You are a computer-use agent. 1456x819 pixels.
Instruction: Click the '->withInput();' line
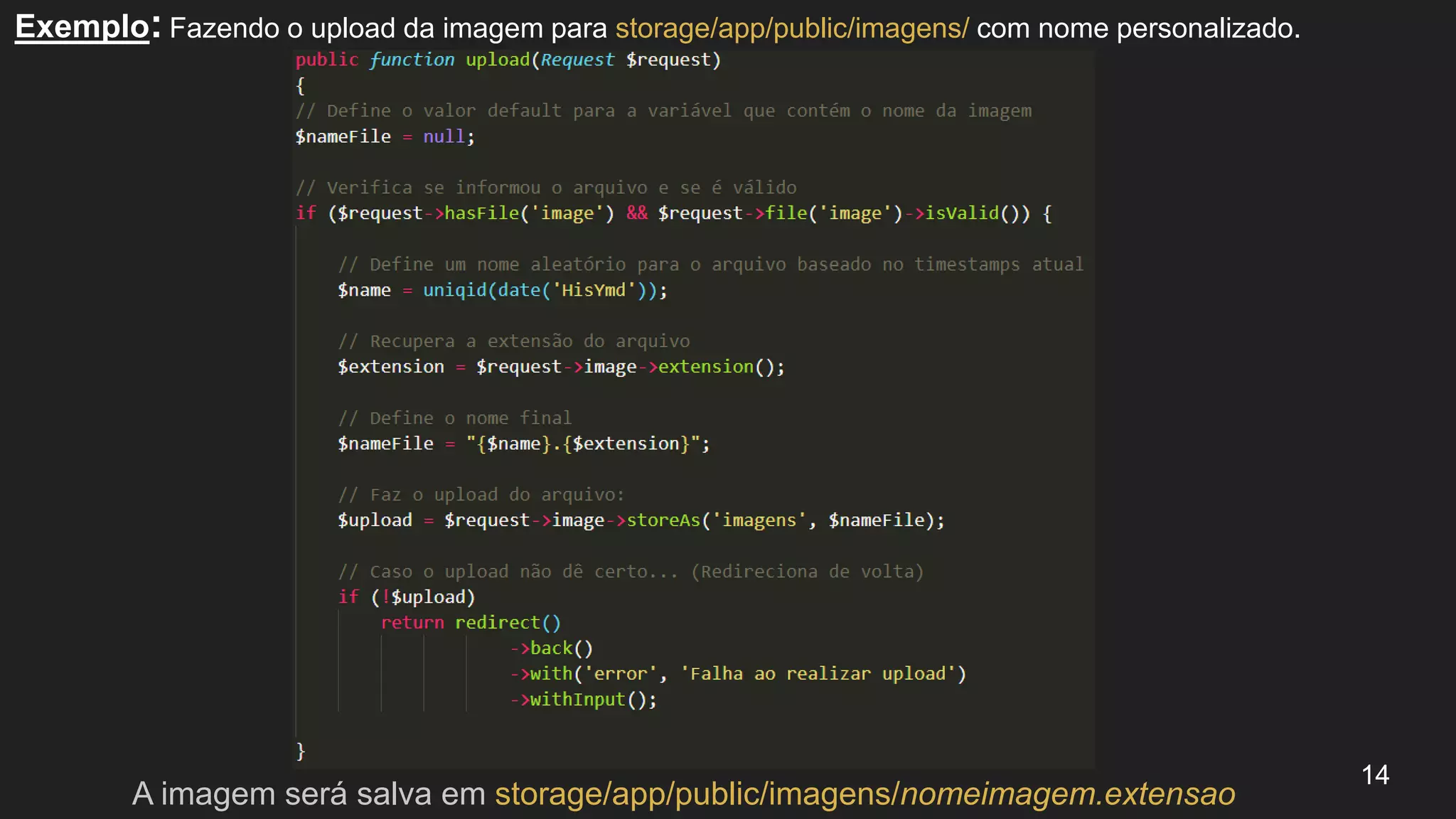[583, 700]
